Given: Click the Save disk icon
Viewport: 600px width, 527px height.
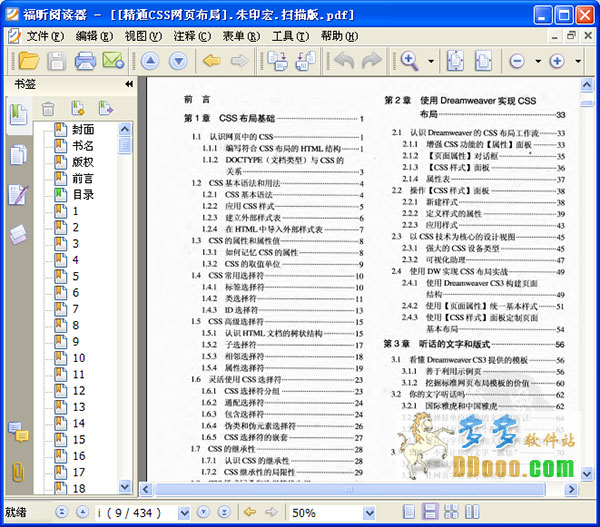Looking at the screenshot, I should 57,60.
